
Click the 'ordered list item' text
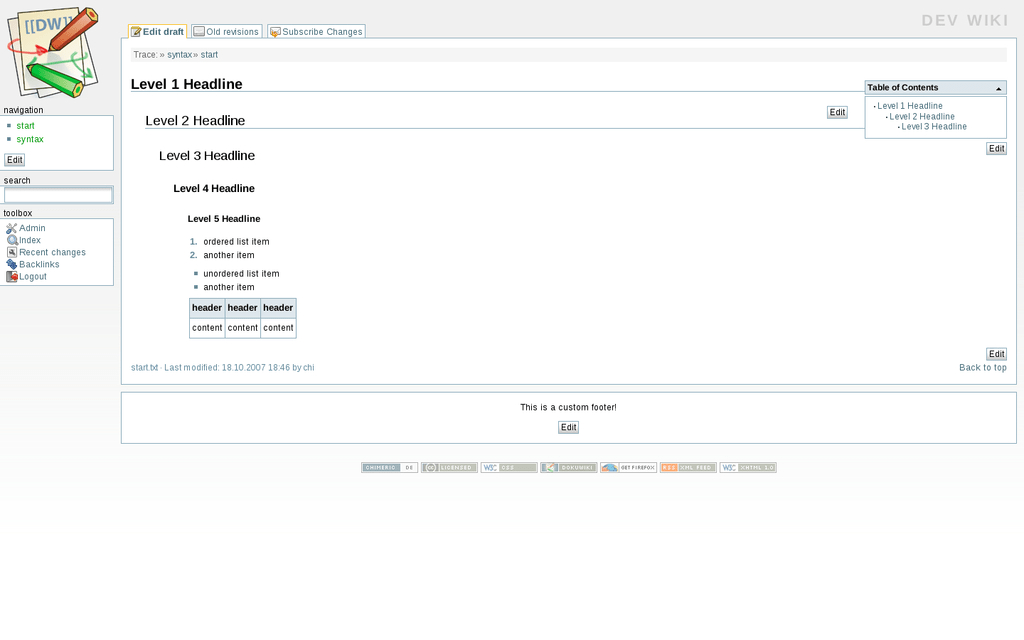pos(236,242)
